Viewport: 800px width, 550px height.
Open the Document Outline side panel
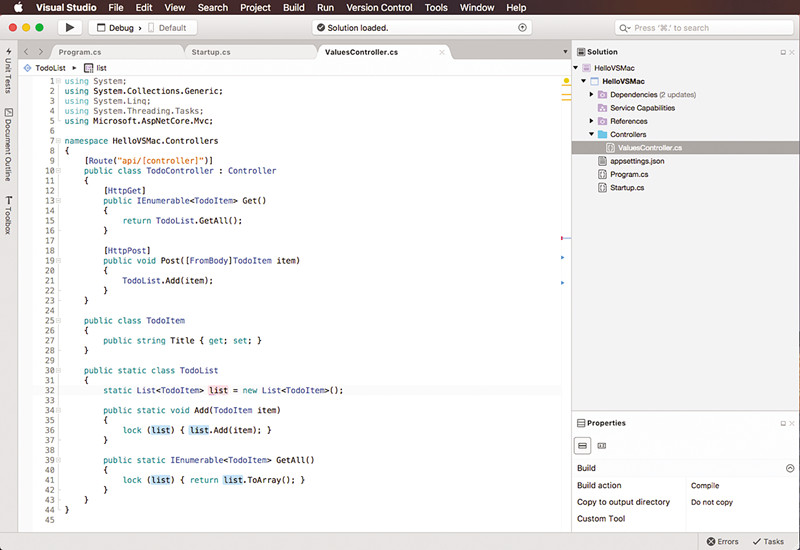(9, 144)
